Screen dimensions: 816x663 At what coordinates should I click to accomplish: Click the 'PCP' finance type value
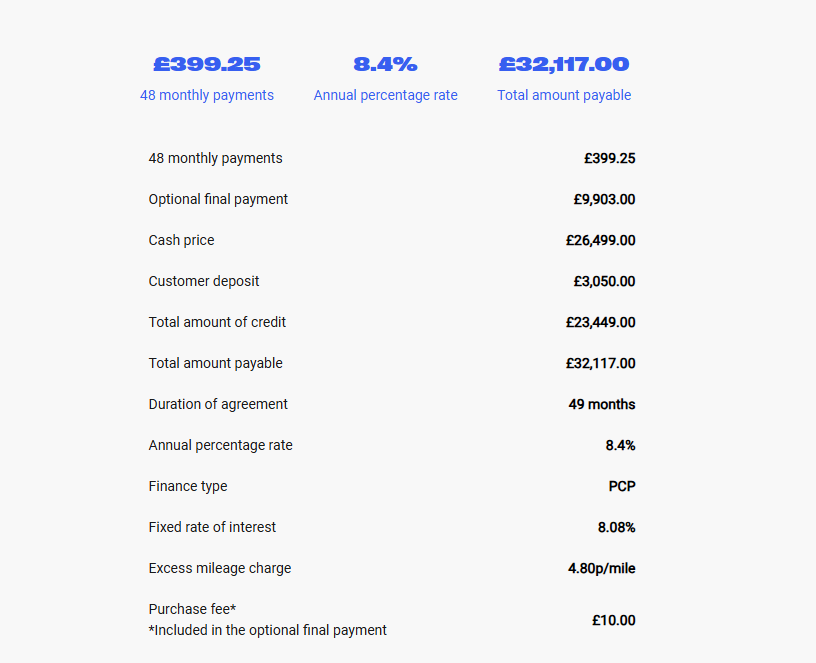(x=622, y=487)
